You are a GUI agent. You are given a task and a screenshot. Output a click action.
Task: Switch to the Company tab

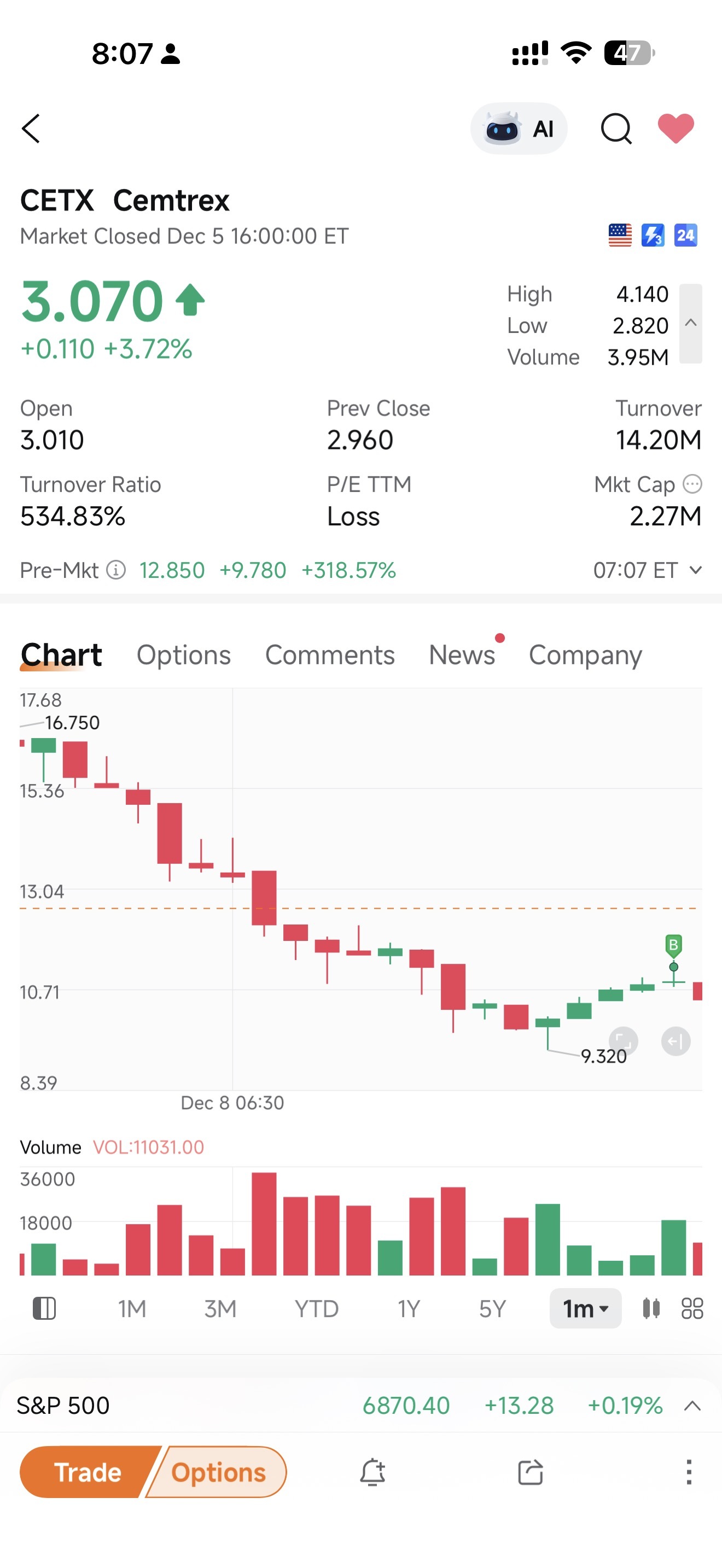tap(585, 655)
